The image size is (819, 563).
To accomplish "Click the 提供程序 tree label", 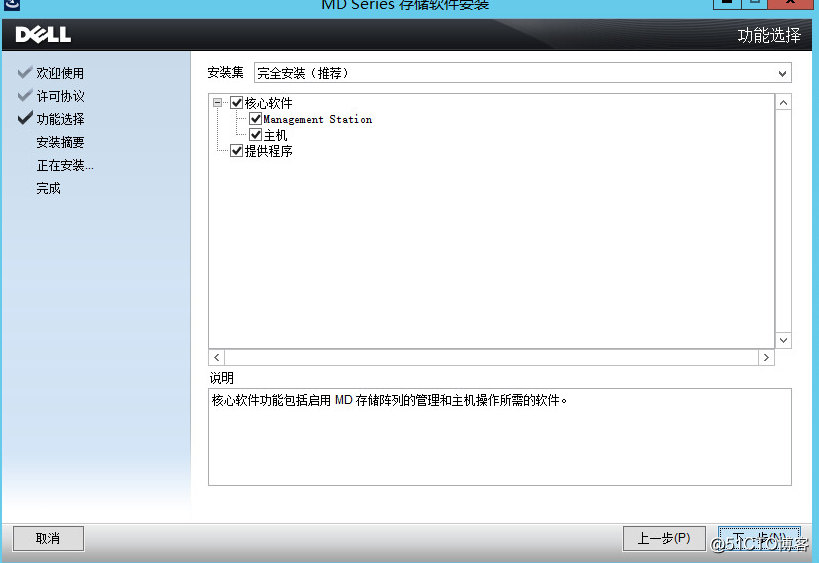I will [268, 151].
